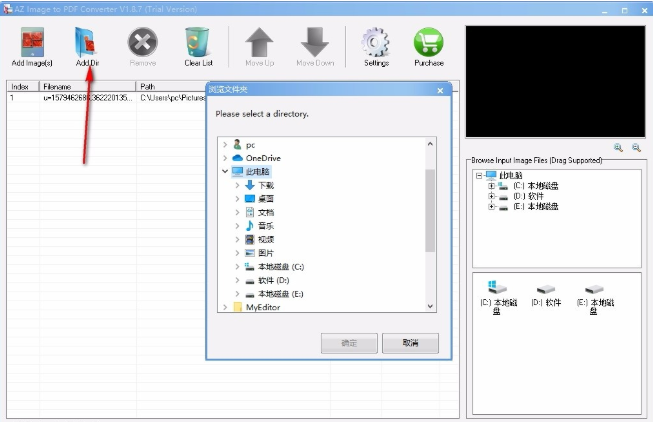Click the Add Image(s) toolbar icon
The width and height of the screenshot is (653, 422).
point(32,42)
